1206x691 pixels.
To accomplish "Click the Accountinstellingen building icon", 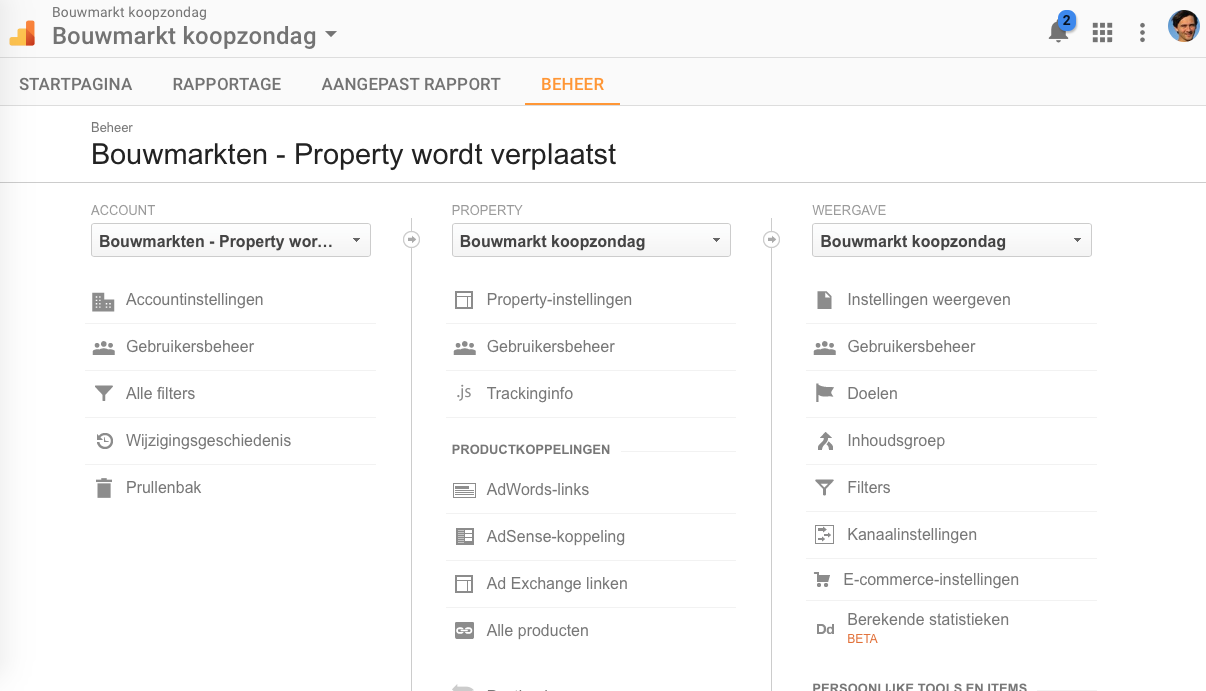I will (x=103, y=300).
